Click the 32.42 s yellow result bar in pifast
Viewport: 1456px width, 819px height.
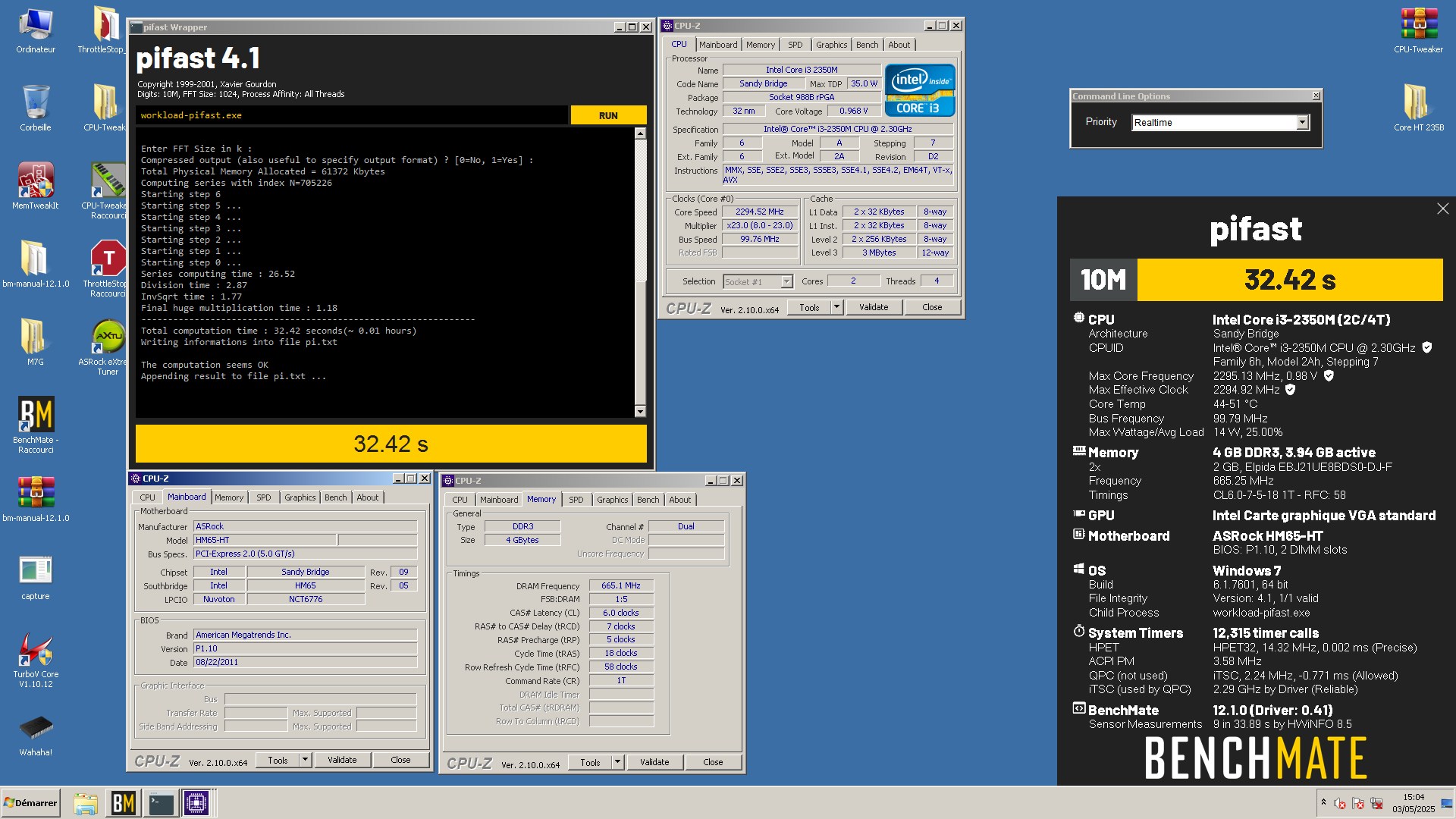(391, 444)
